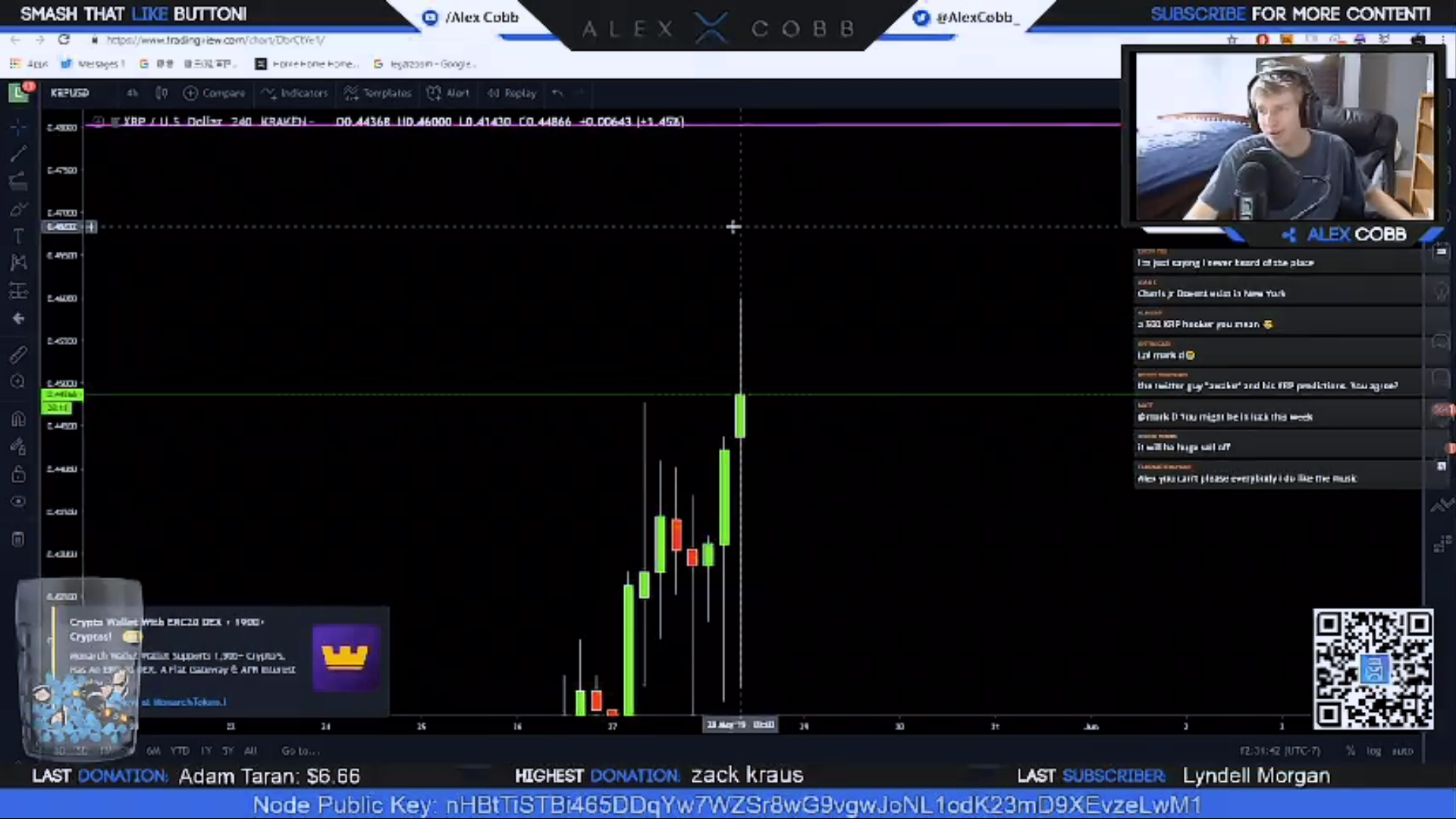Open the Apps bookmark

tap(29, 64)
